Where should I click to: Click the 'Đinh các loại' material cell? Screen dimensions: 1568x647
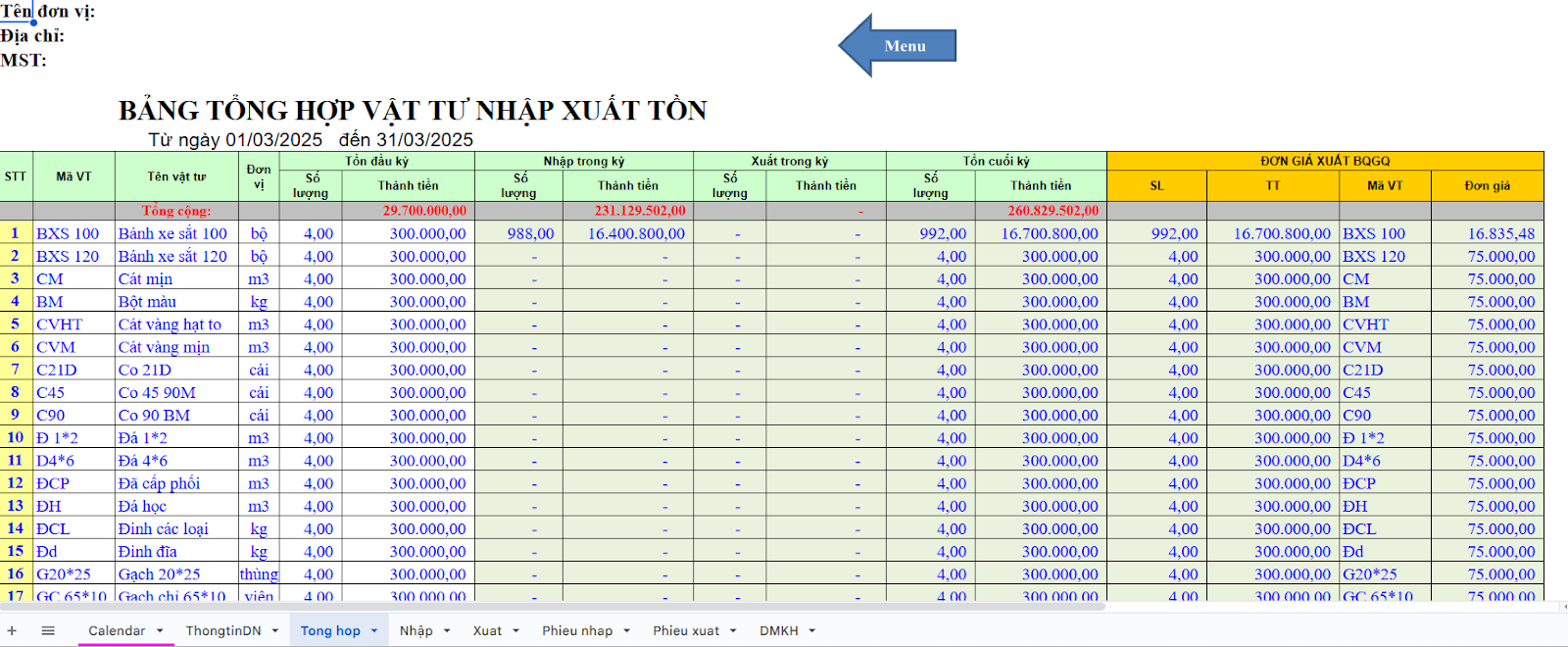pyautogui.click(x=176, y=528)
